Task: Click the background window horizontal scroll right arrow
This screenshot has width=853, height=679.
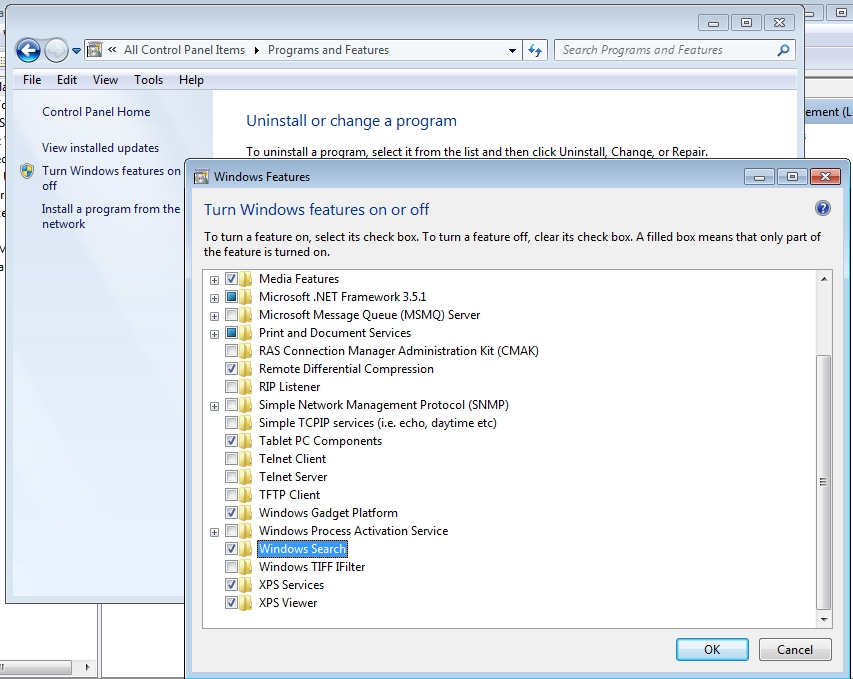Action: [87, 666]
